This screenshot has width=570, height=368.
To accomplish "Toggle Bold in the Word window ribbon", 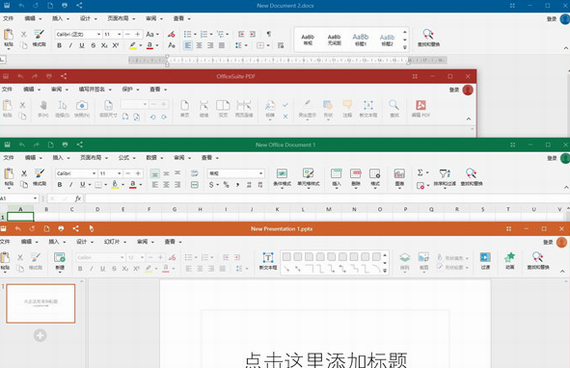I will pos(59,45).
